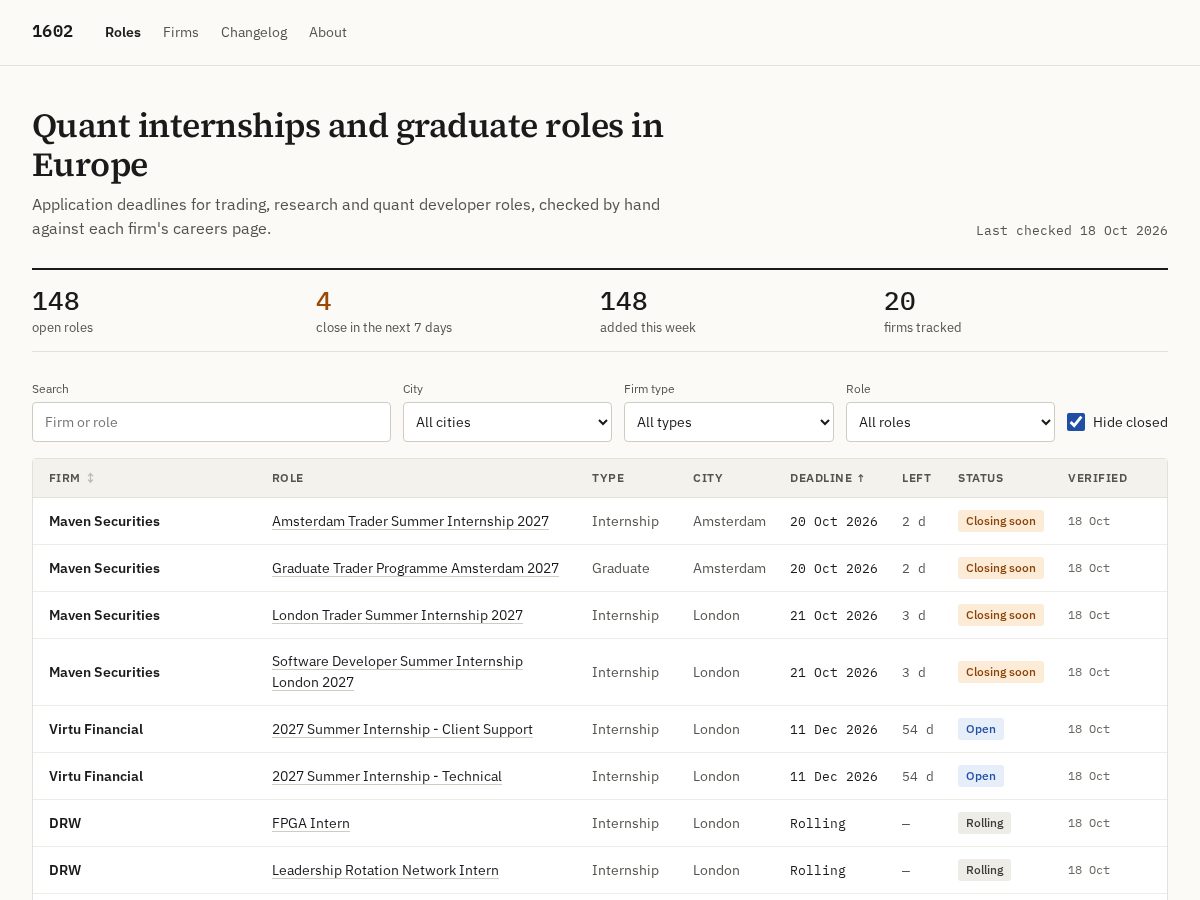
Task: Sort by the Verified column header
Action: [1097, 478]
